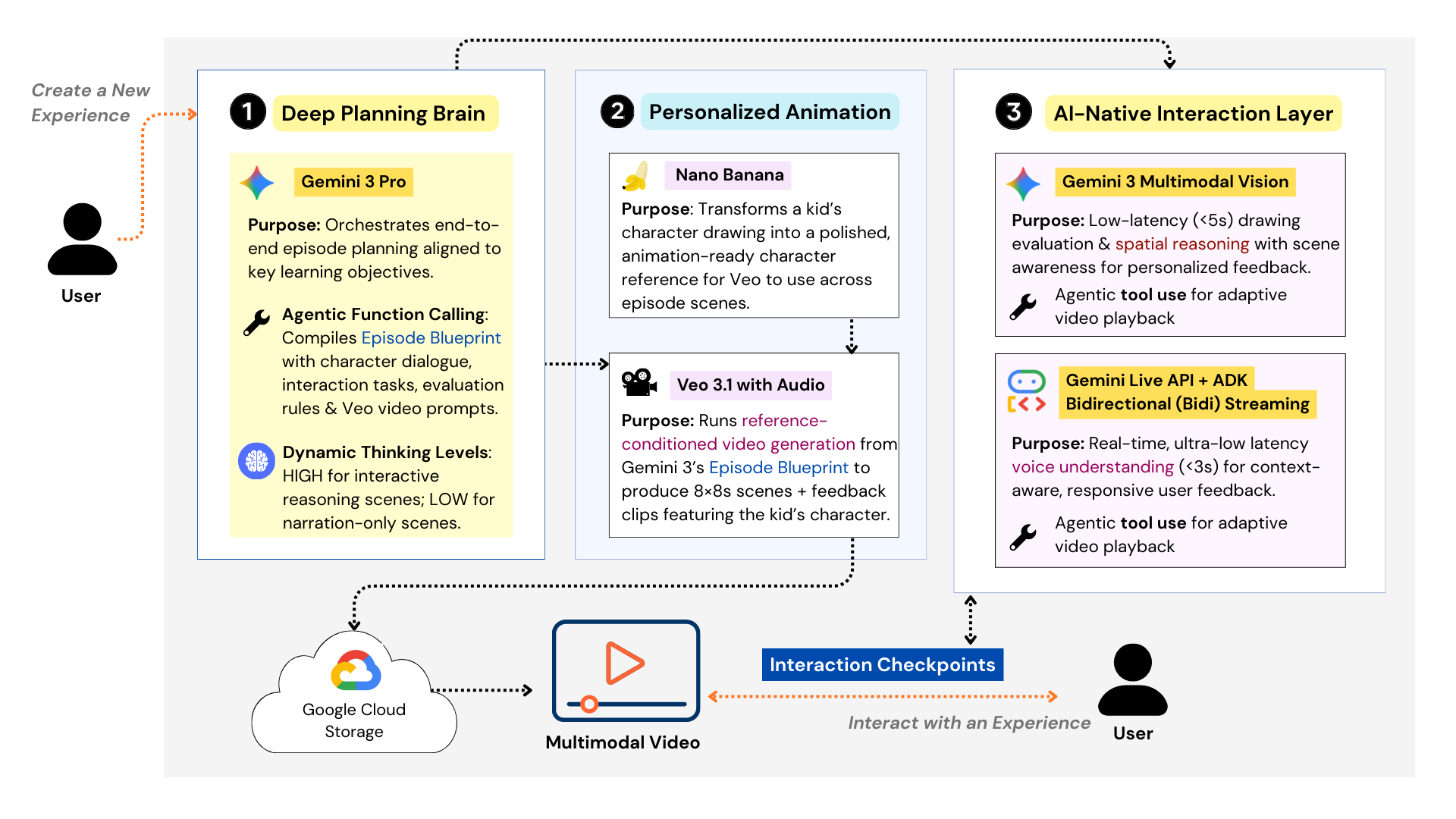The width and height of the screenshot is (1456, 819).
Task: Click the brain icon for Dynamic Thinking Levels
Action: (x=257, y=460)
